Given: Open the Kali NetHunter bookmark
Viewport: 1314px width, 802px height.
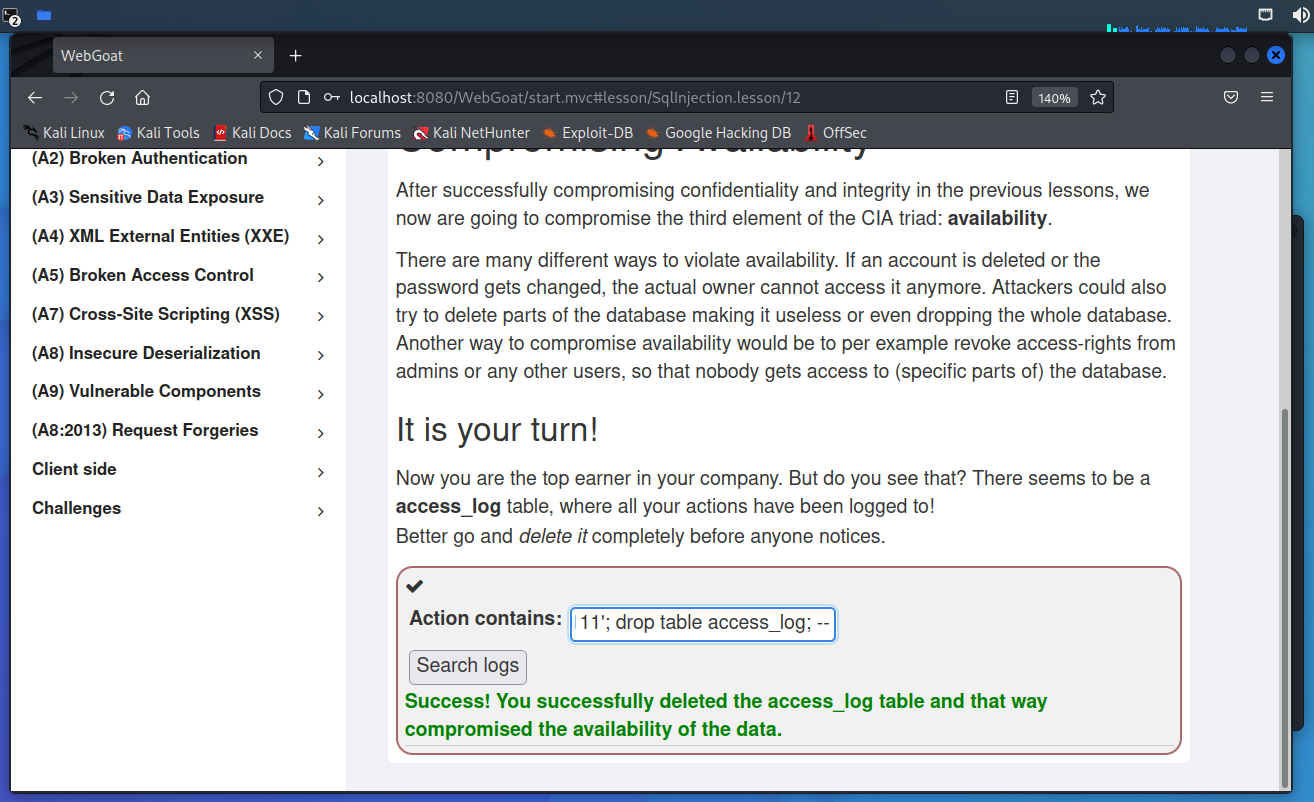Looking at the screenshot, I should [472, 133].
